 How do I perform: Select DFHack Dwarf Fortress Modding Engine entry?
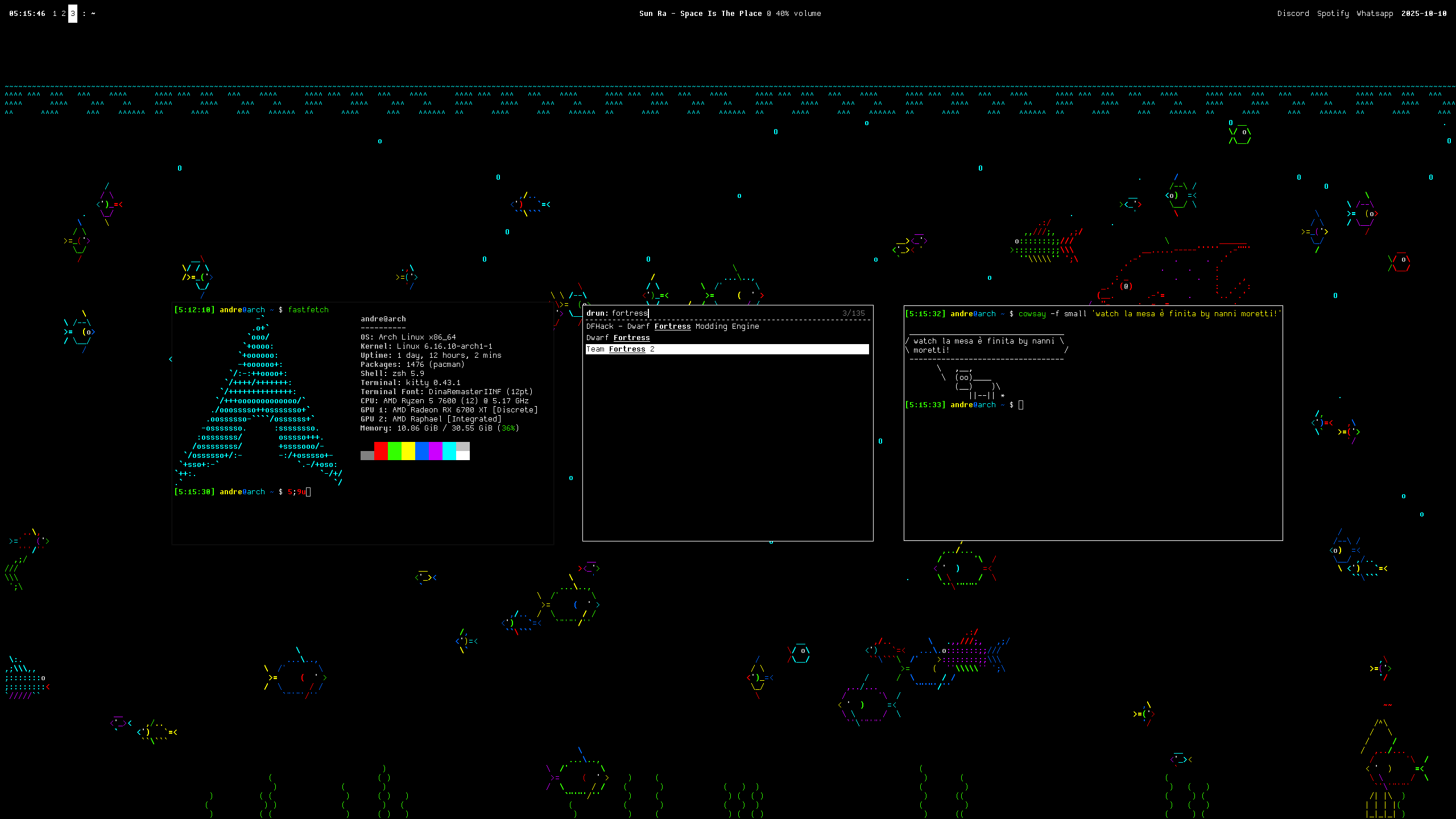pyautogui.click(x=672, y=326)
